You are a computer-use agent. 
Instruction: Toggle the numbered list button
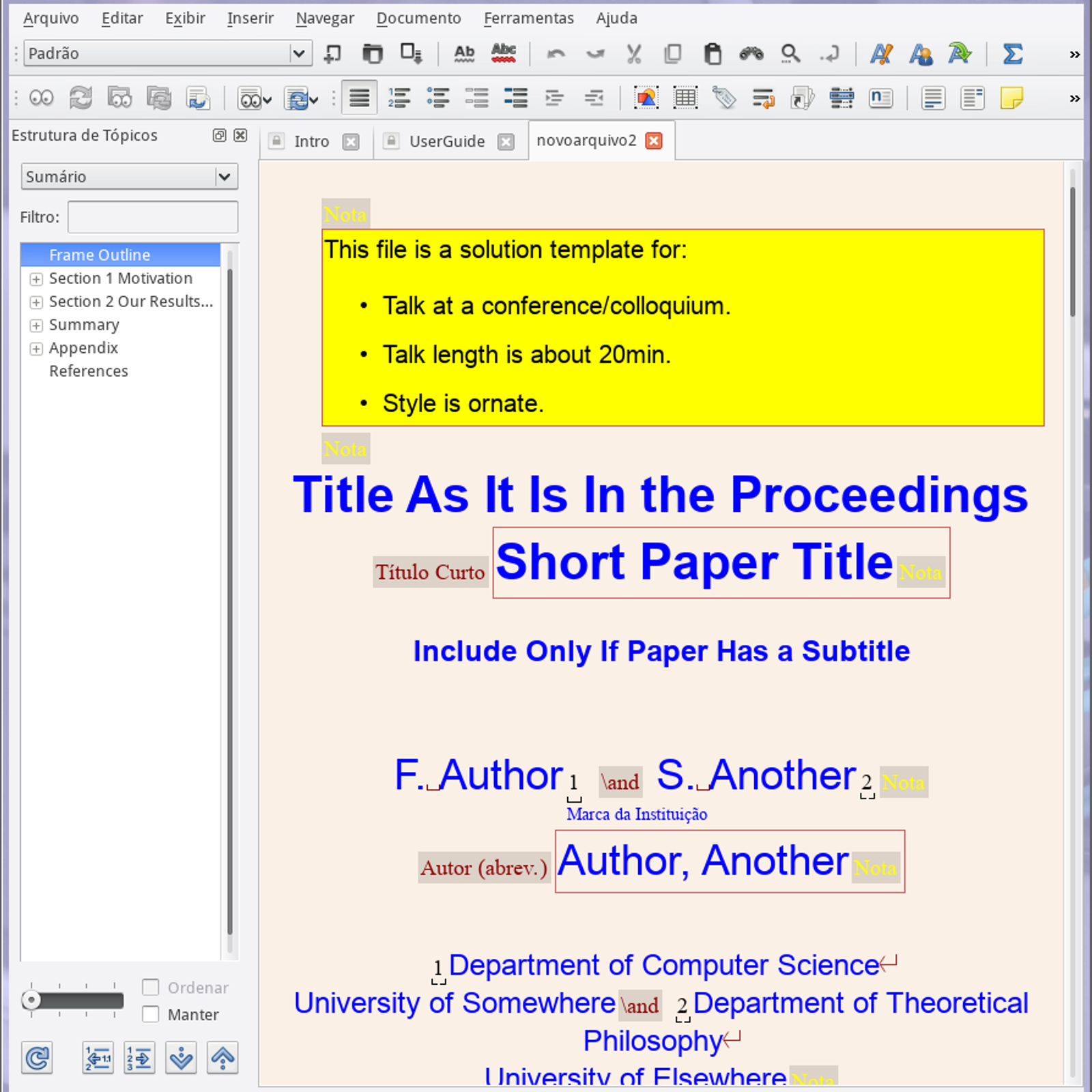pyautogui.click(x=399, y=98)
